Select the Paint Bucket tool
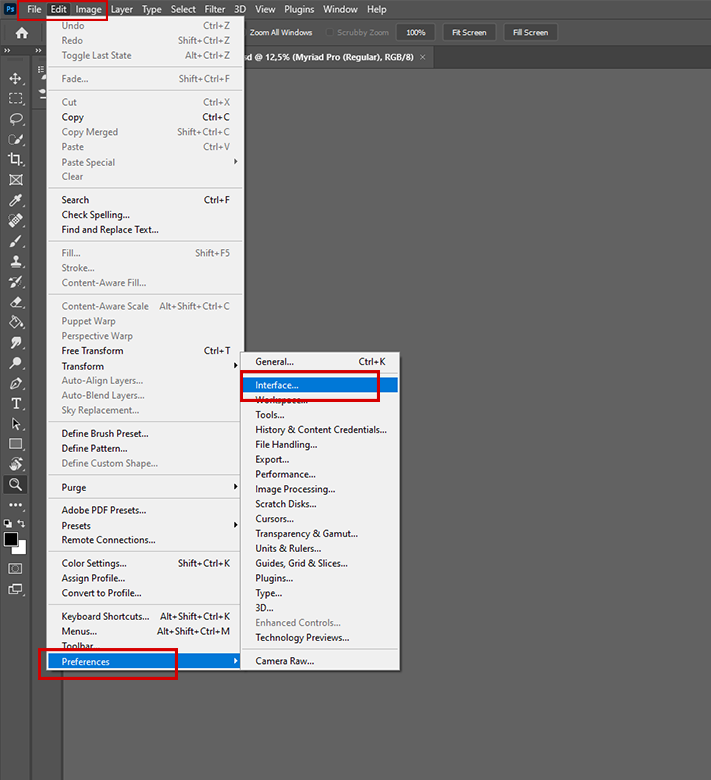Image resolution: width=711 pixels, height=780 pixels. point(15,322)
